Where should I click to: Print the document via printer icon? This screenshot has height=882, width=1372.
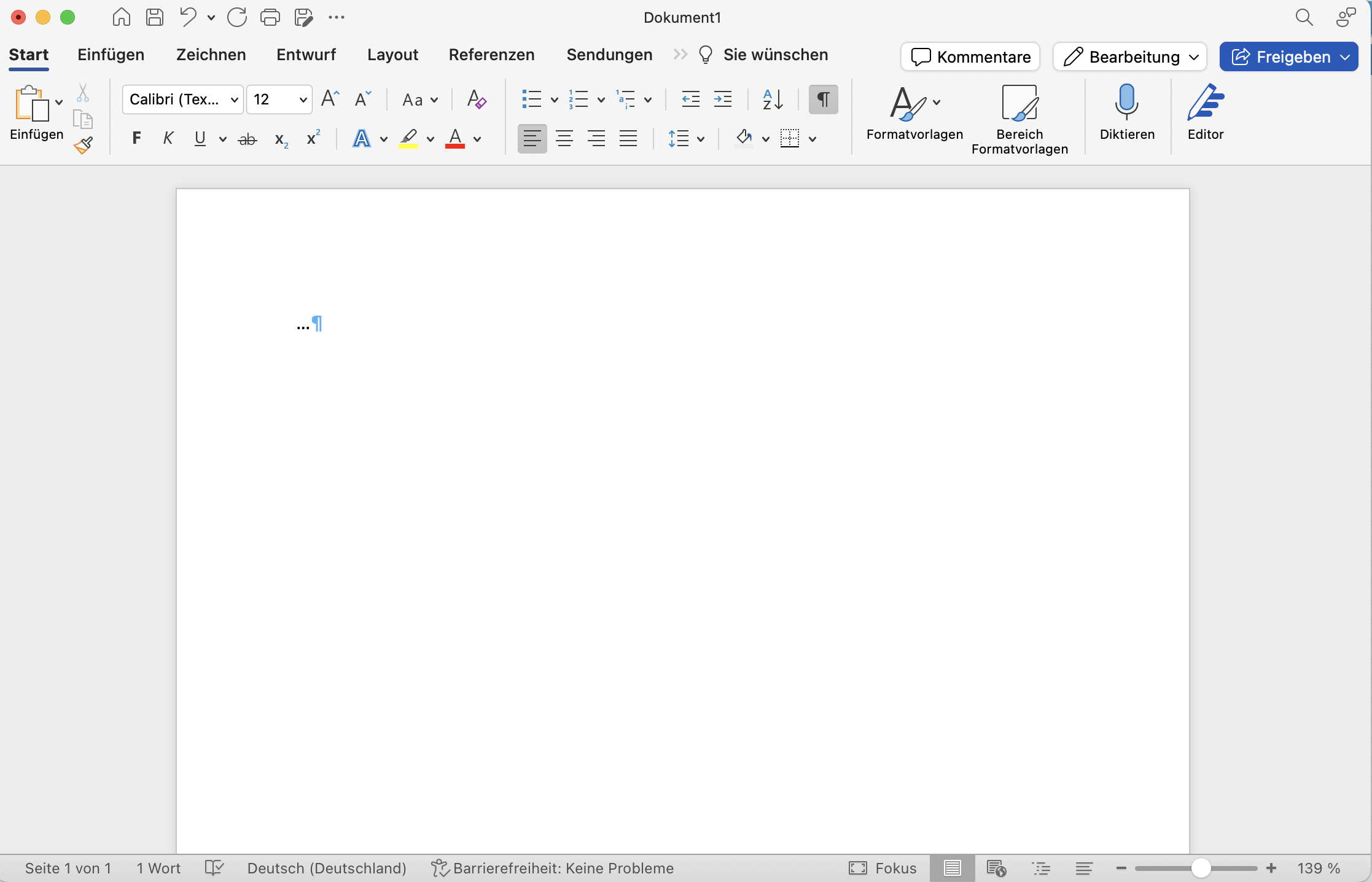pos(270,17)
